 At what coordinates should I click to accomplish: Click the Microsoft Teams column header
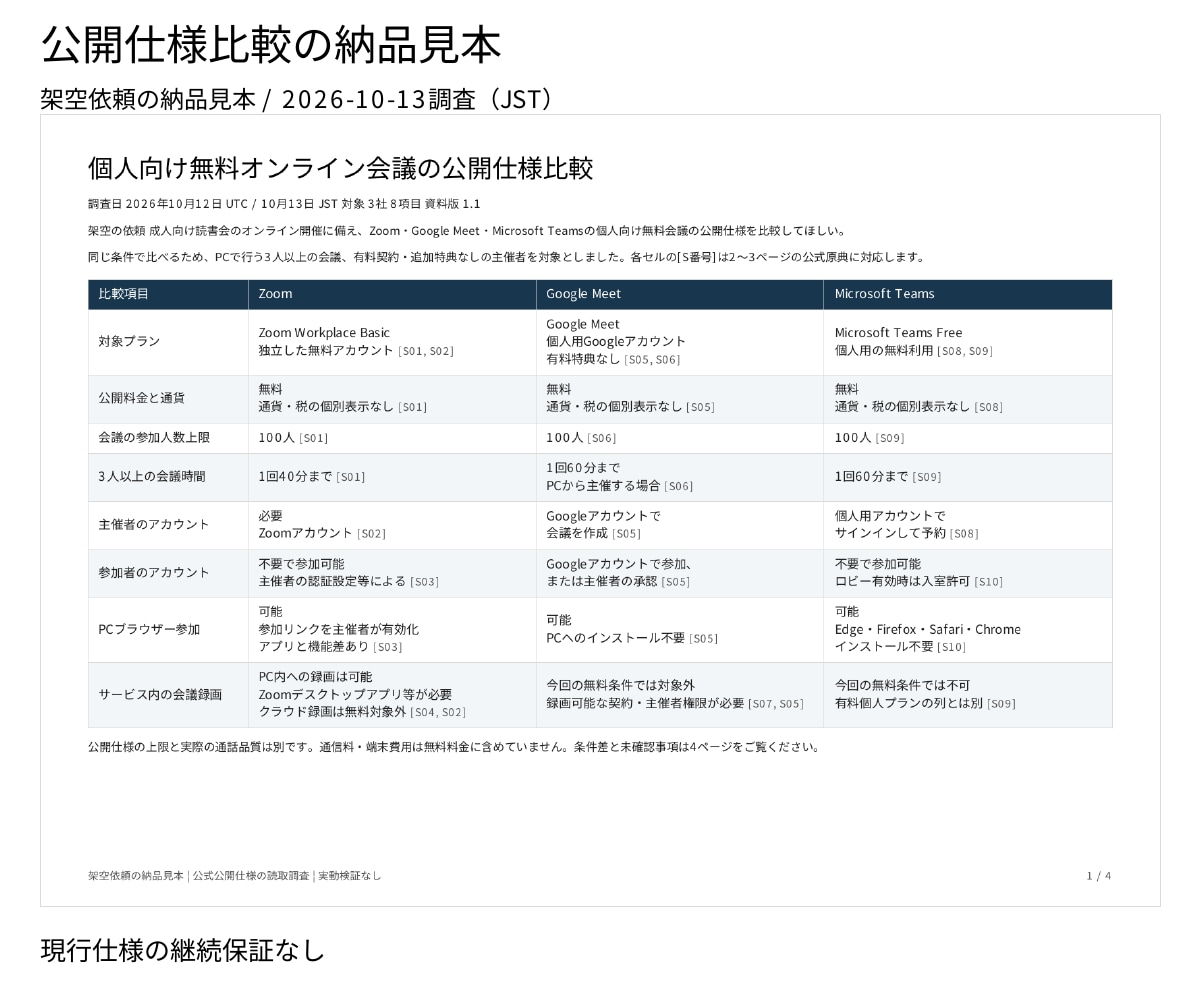(968, 294)
